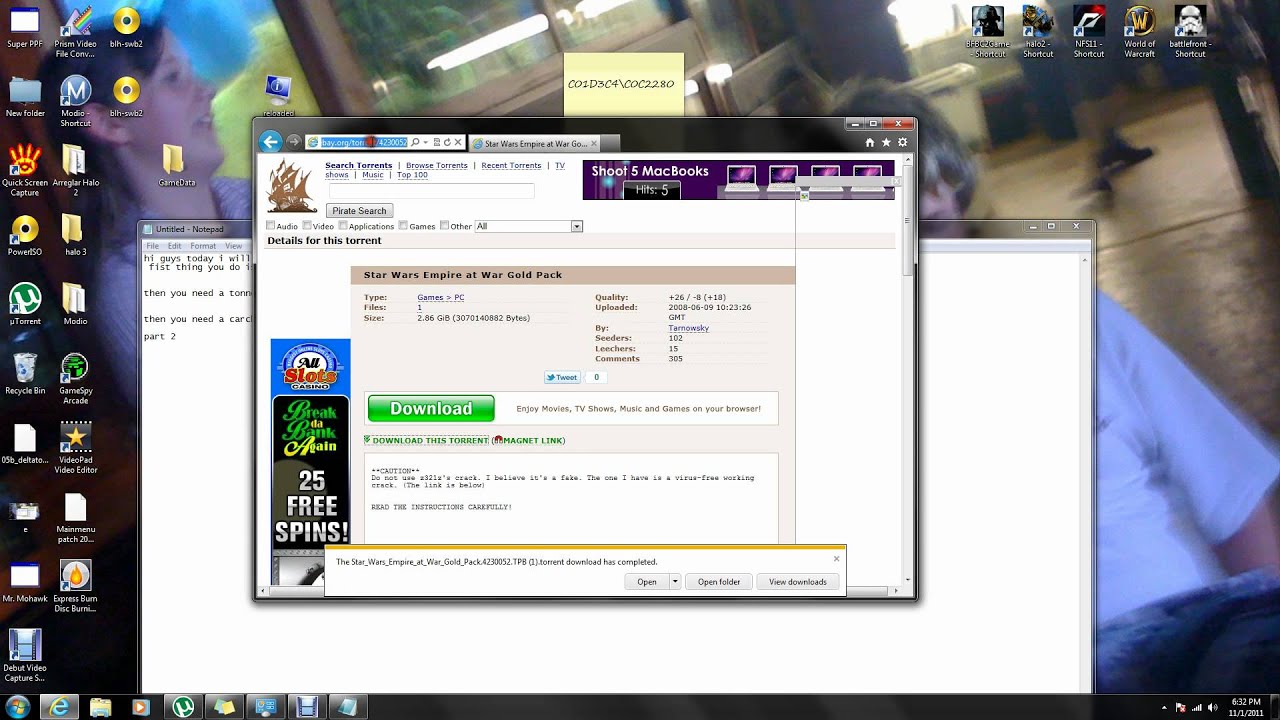Dismiss the download completed notification bar
This screenshot has height=720, width=1280.
(837, 559)
